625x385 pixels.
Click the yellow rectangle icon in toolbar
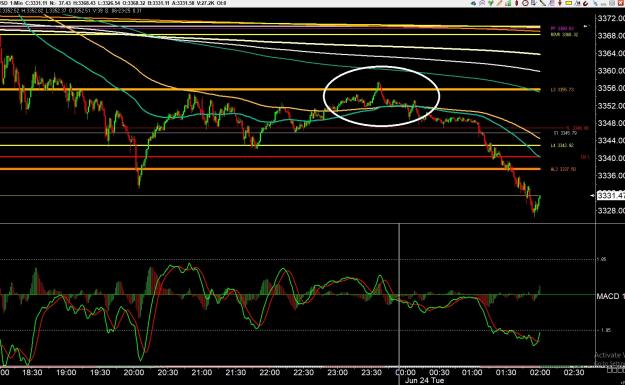point(569,3)
